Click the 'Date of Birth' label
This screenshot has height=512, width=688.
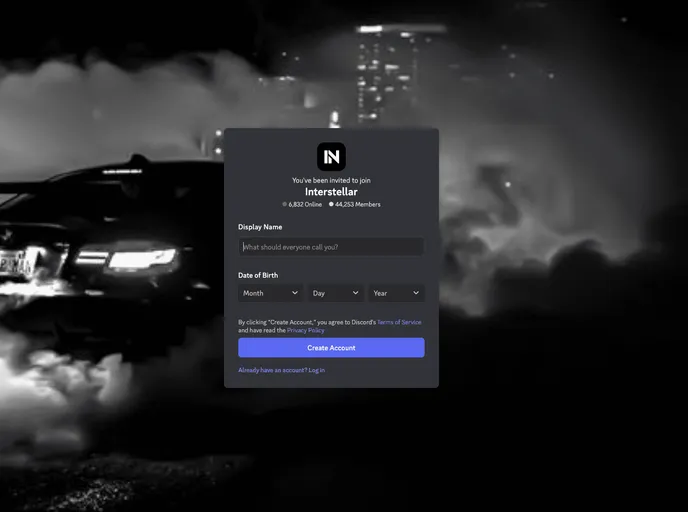click(258, 275)
